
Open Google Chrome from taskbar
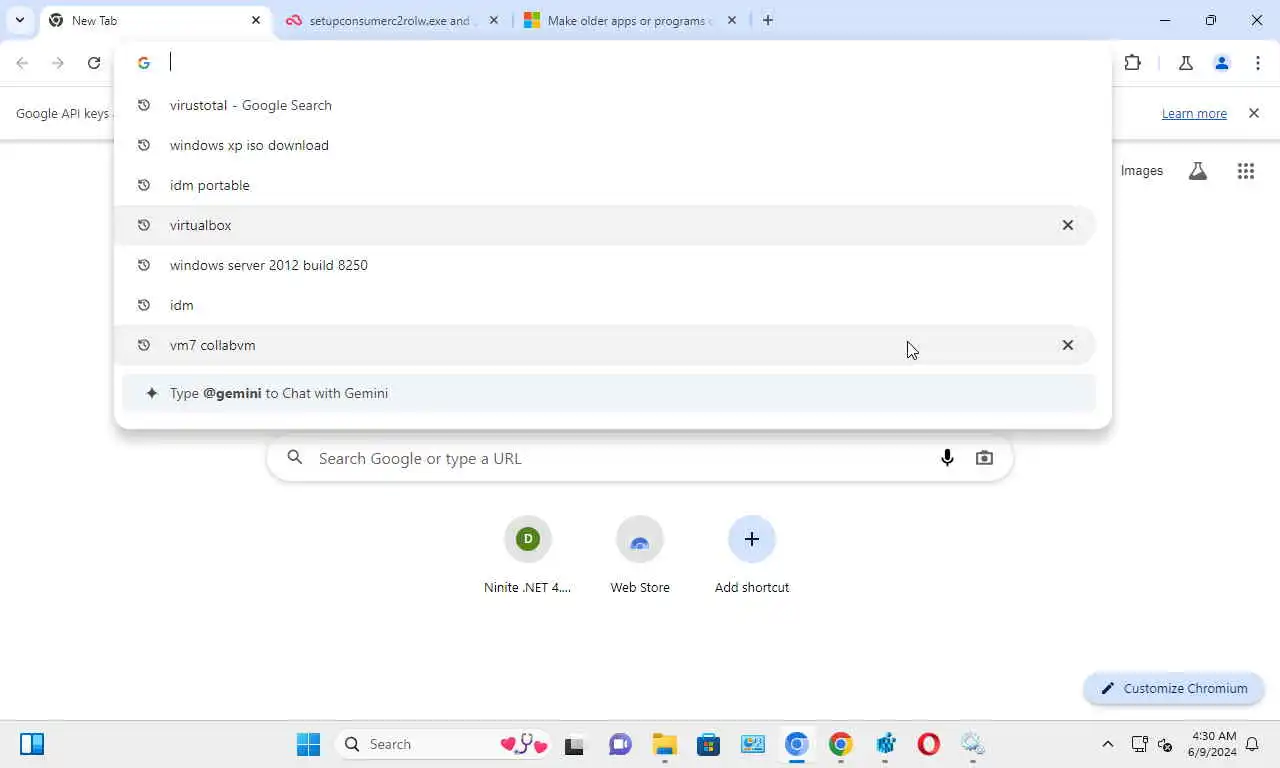pos(840,744)
